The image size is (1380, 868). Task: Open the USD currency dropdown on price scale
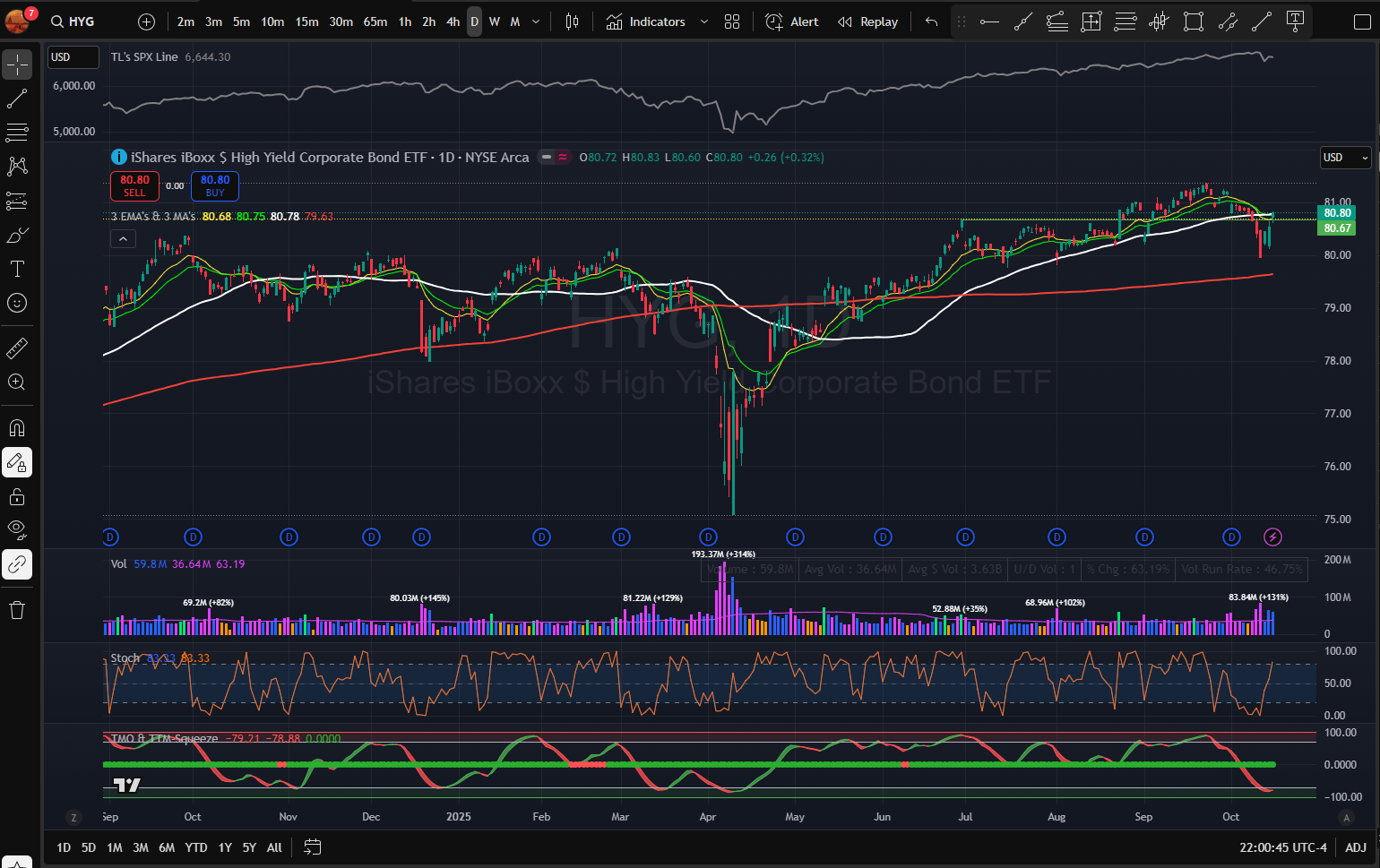point(1346,158)
